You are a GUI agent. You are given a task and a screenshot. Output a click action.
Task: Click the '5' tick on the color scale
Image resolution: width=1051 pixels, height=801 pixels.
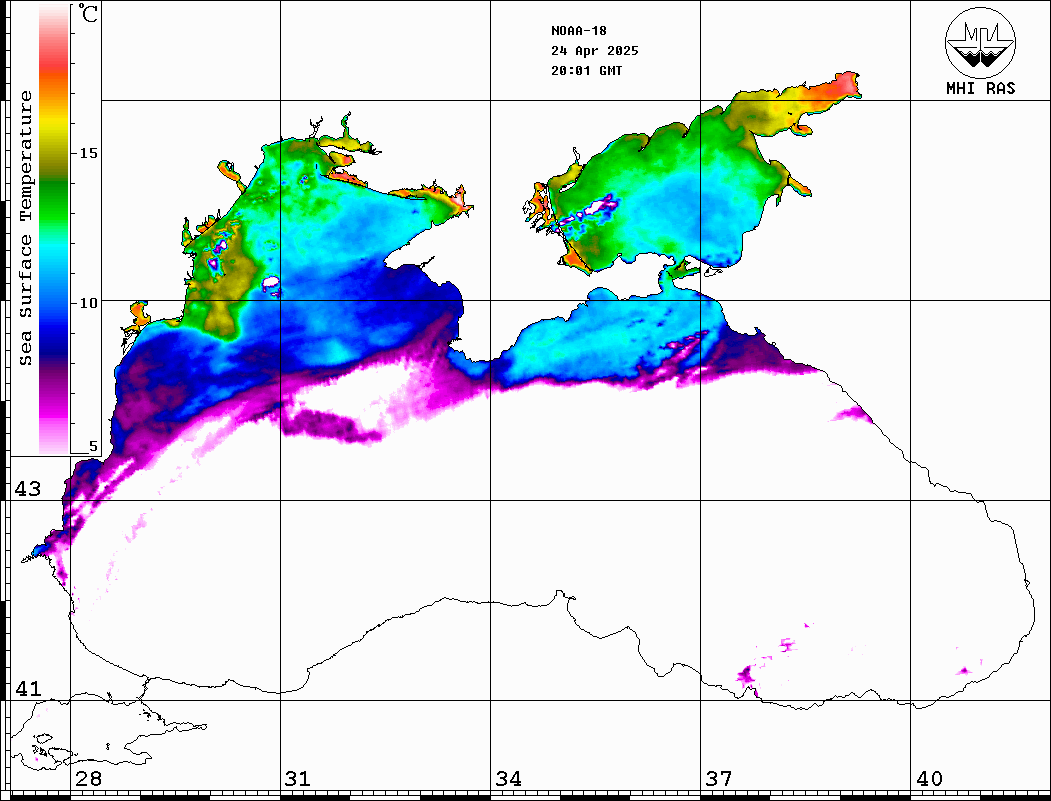point(93,446)
